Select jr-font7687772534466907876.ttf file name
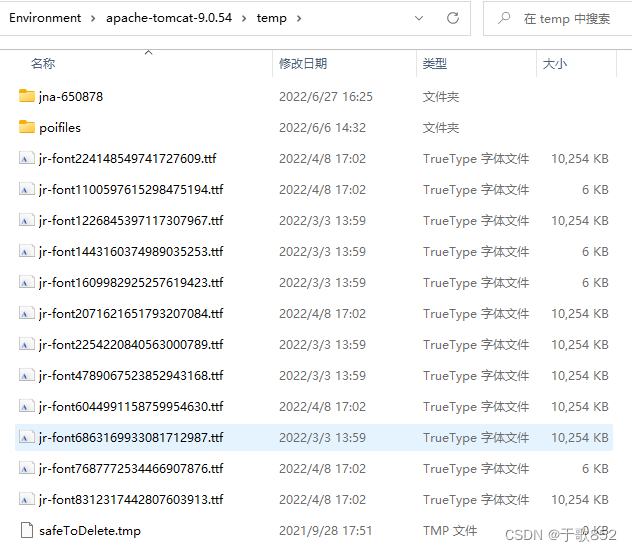 (x=131, y=469)
